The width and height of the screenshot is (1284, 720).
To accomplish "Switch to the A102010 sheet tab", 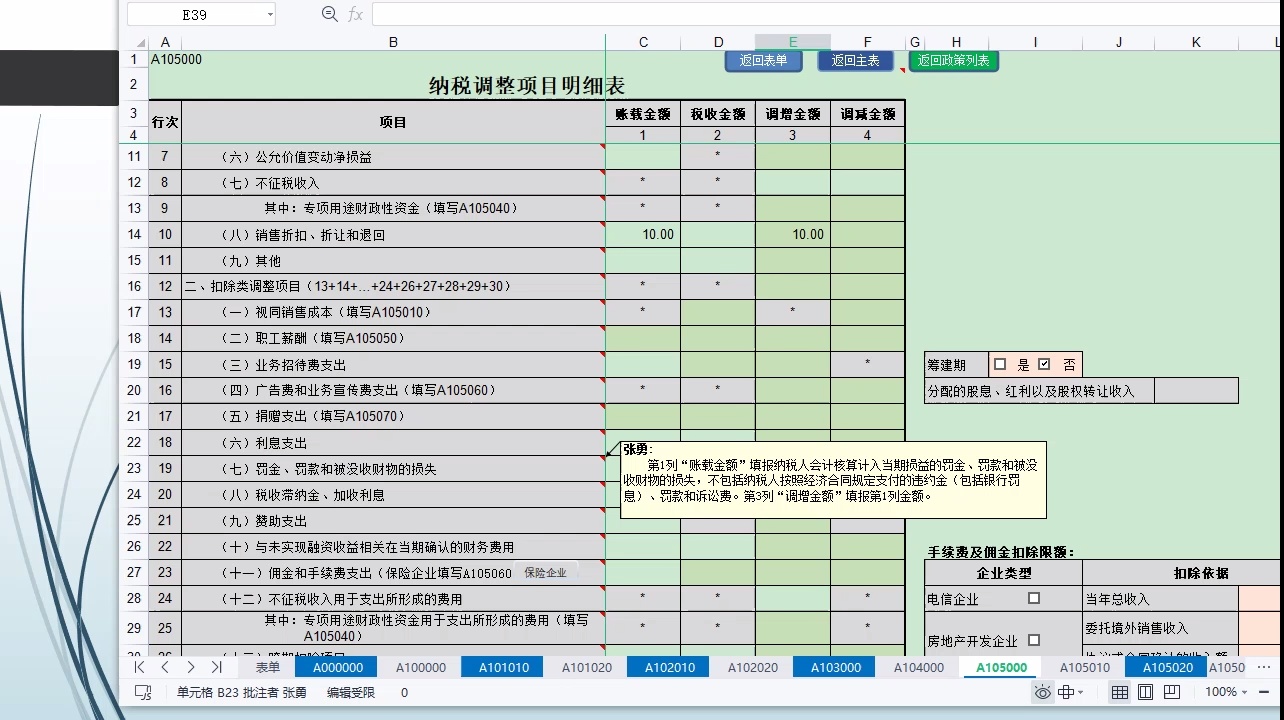I will click(x=669, y=667).
